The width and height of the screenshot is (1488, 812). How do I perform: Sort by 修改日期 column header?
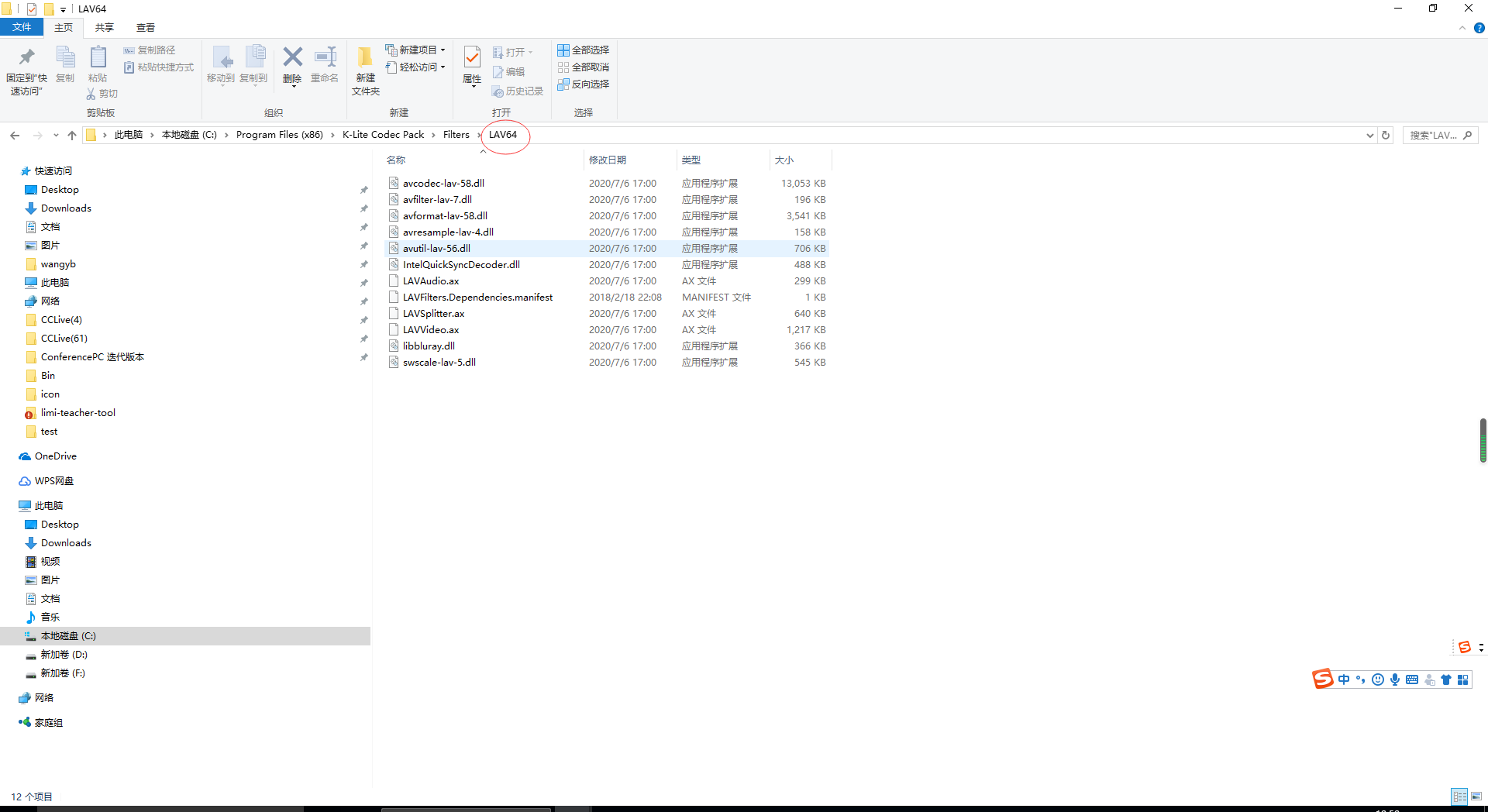pos(608,160)
